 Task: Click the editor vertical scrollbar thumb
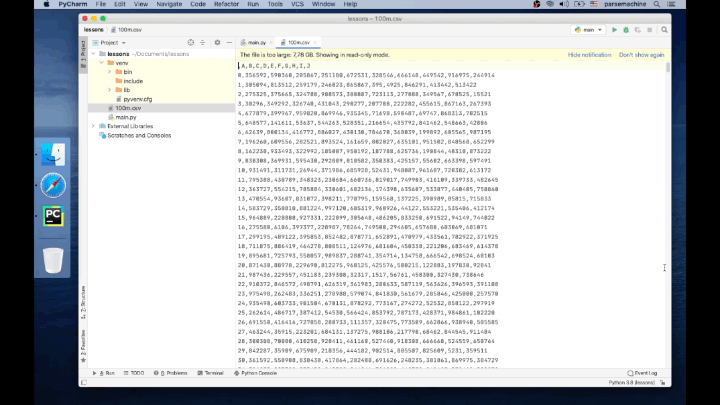pyautogui.click(x=668, y=67)
